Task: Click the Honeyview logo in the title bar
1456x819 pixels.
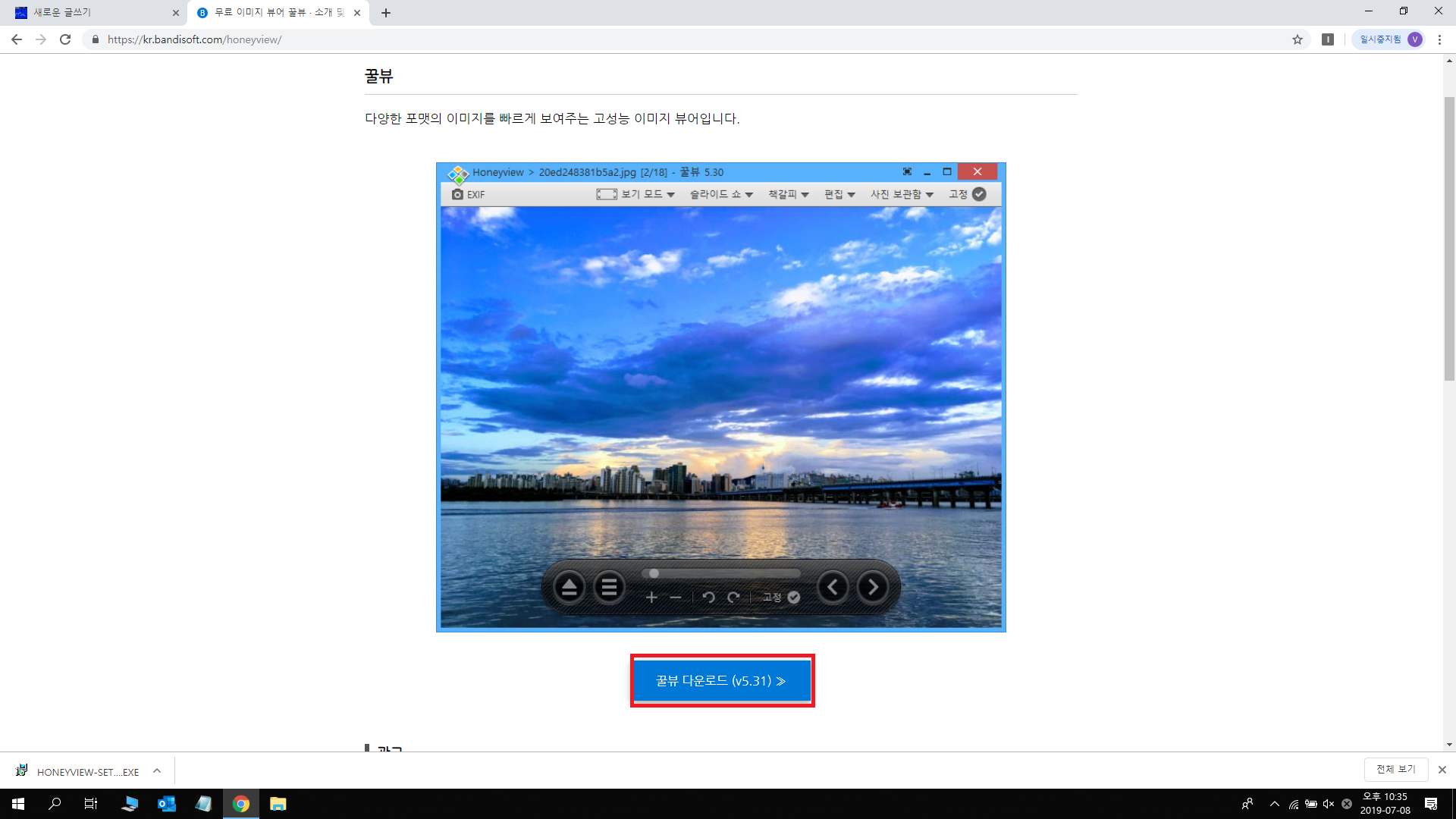Action: 458,174
